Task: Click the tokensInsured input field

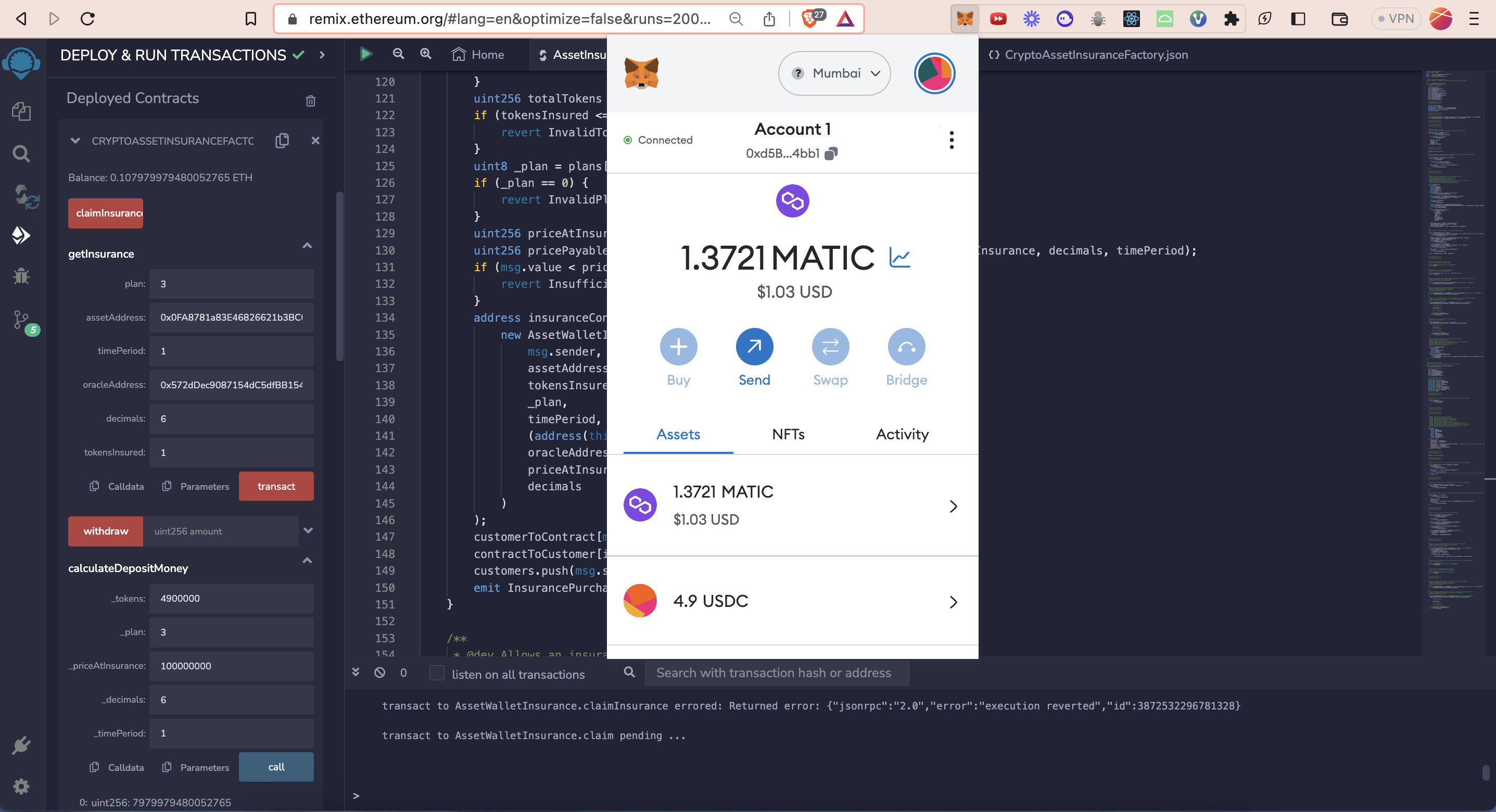Action: [x=231, y=452]
